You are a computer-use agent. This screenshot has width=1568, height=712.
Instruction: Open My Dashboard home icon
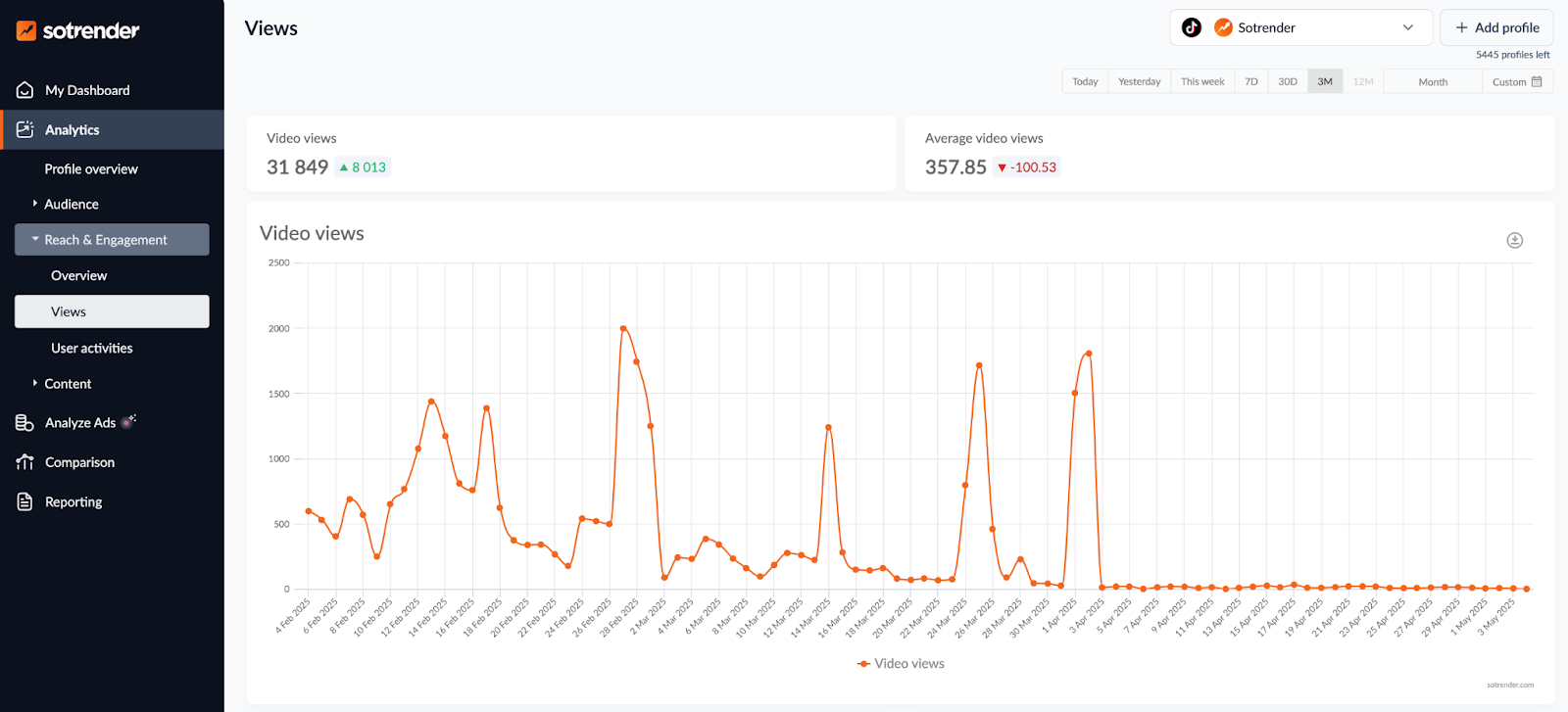point(25,90)
